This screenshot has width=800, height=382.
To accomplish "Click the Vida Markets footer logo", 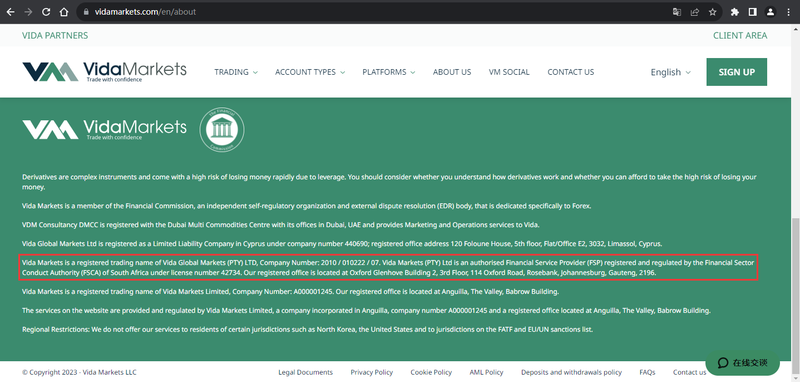I will tap(105, 129).
